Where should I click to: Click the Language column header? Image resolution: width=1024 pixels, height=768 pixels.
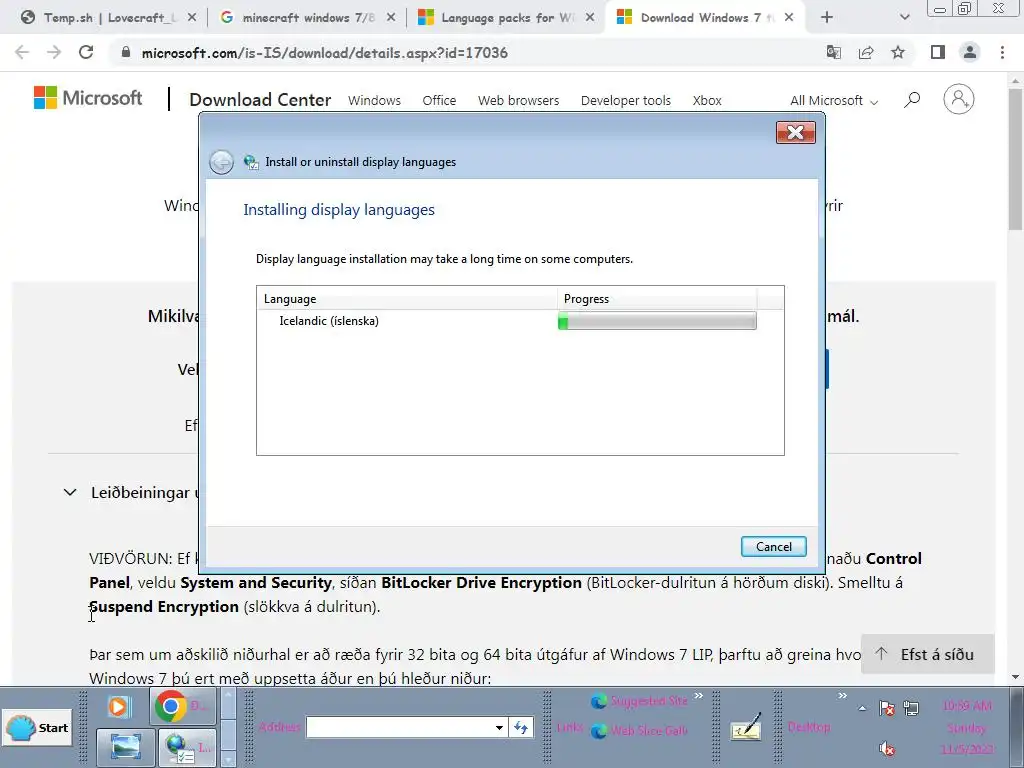pos(407,298)
